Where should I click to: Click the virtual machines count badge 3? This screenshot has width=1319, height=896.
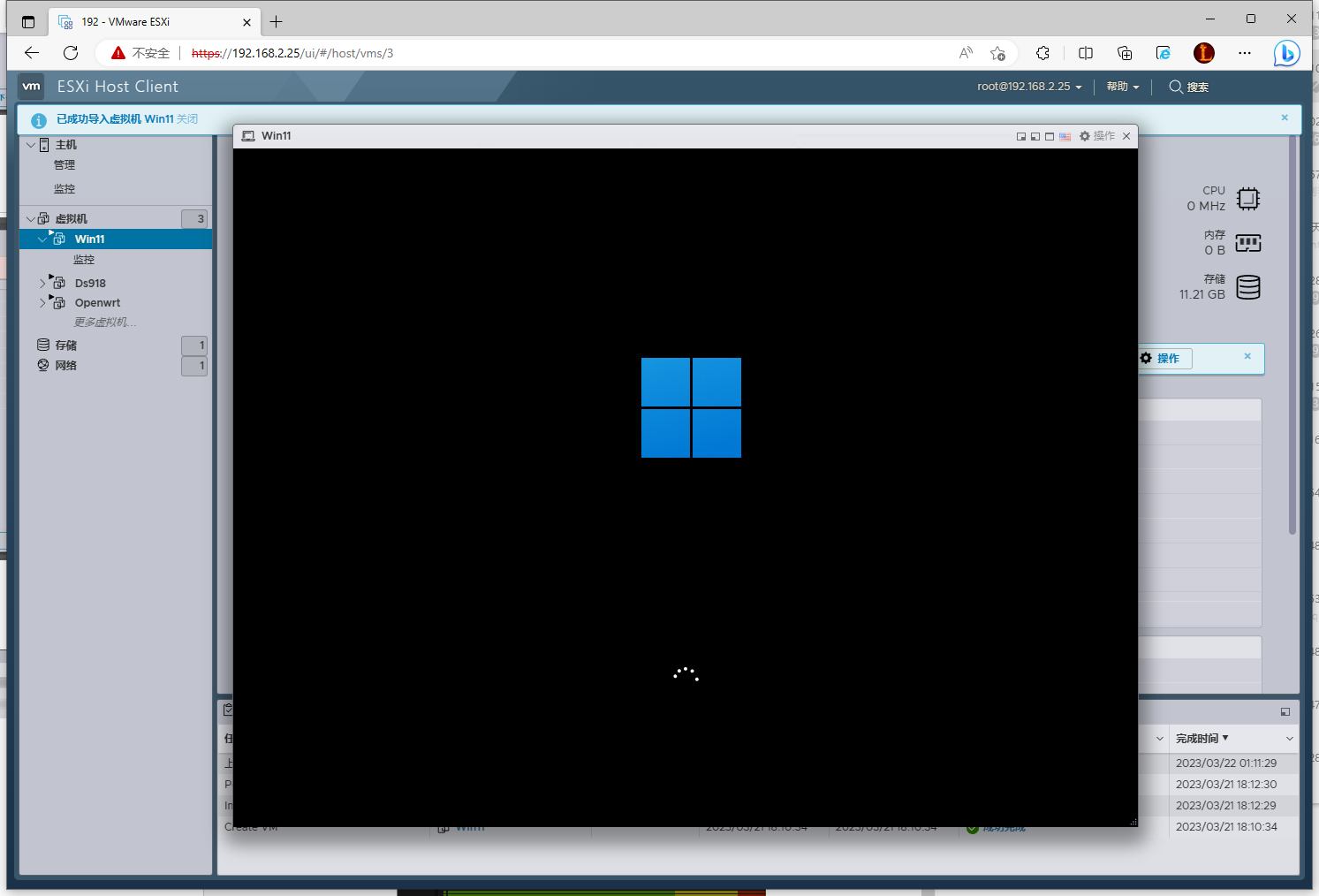pyautogui.click(x=194, y=219)
